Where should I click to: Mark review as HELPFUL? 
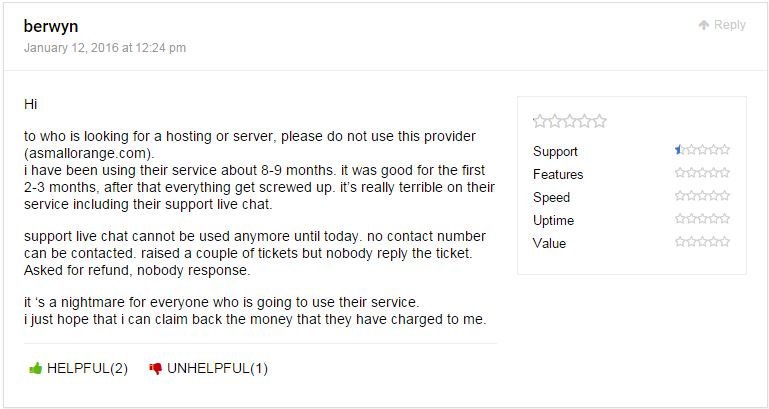point(78,369)
